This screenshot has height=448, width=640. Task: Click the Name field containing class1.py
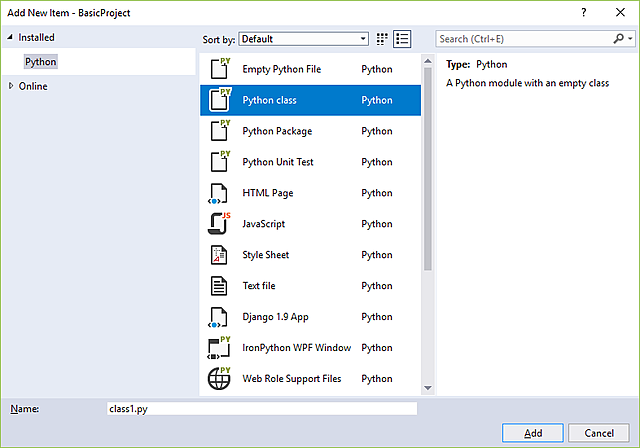(x=262, y=408)
